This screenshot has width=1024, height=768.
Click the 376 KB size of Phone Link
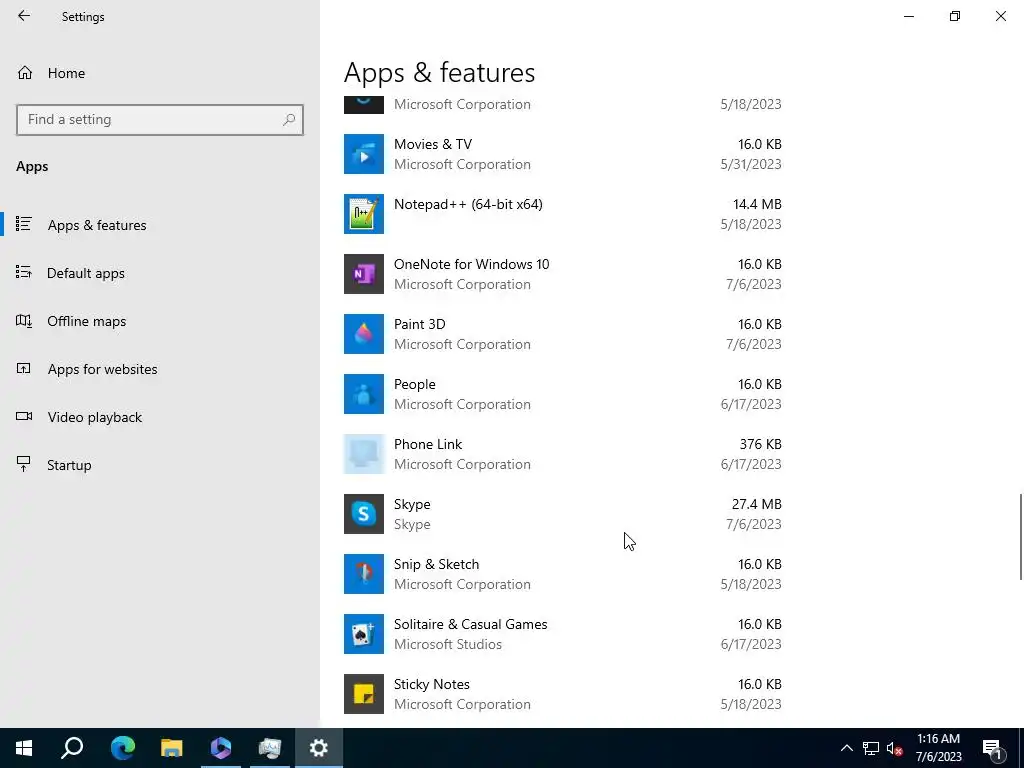(760, 444)
